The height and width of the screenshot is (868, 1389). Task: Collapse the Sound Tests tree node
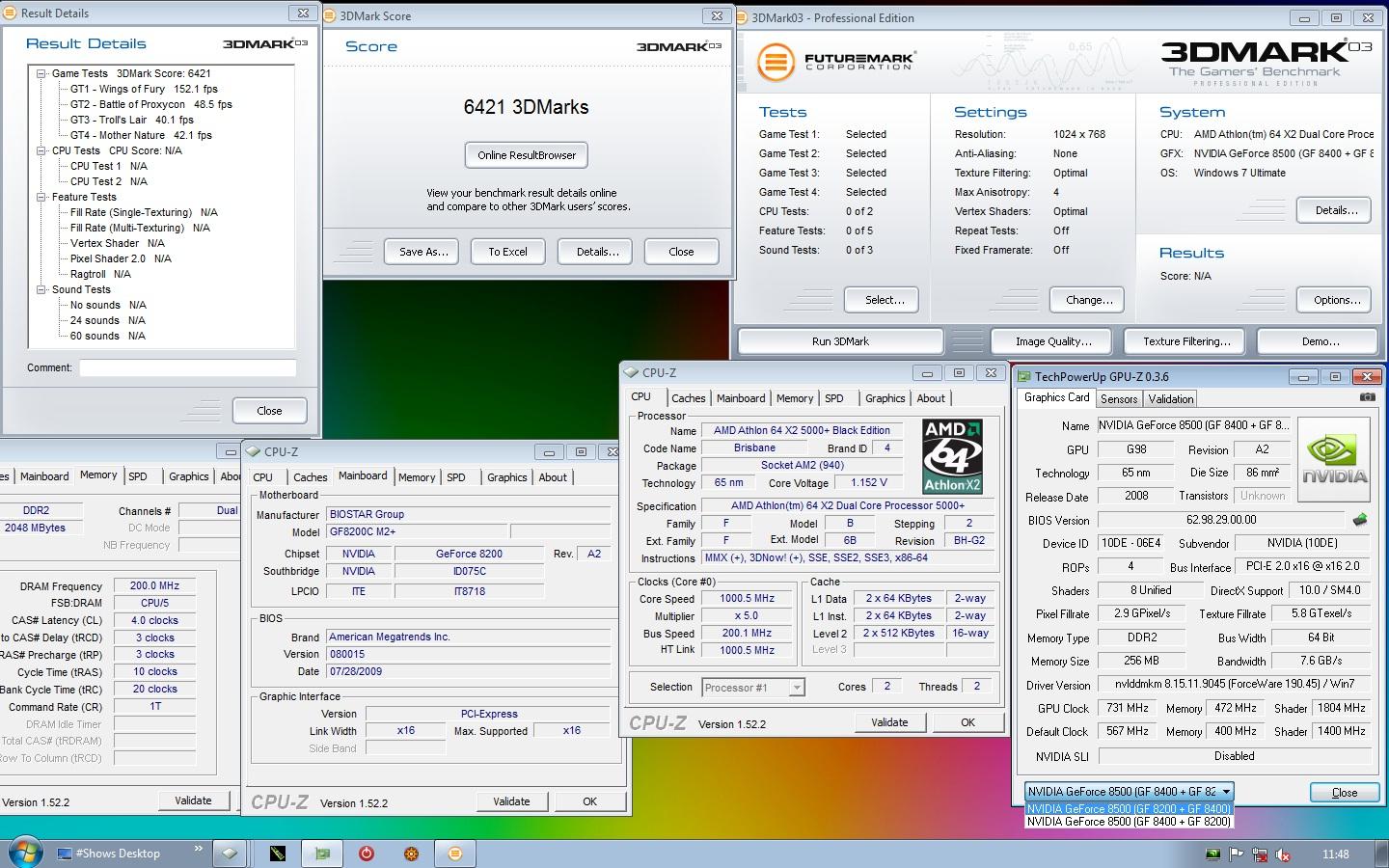[41, 289]
